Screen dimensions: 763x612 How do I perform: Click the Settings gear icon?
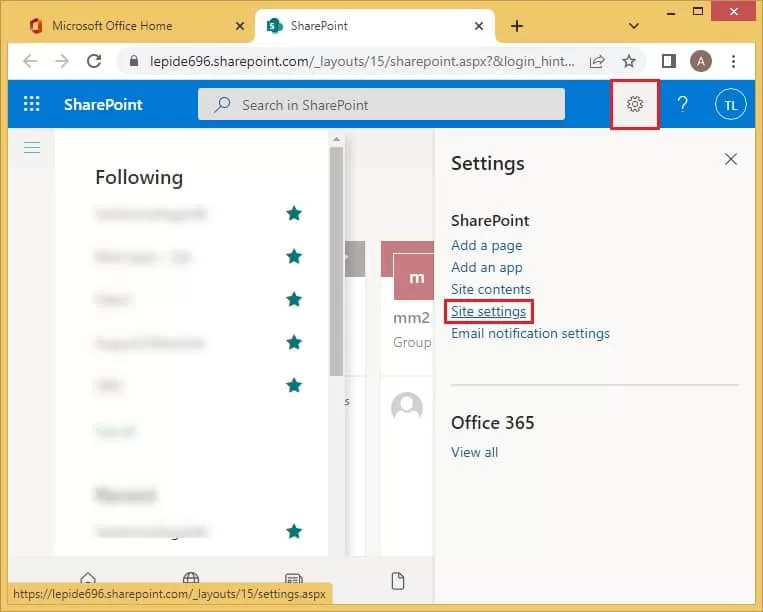[x=634, y=105]
